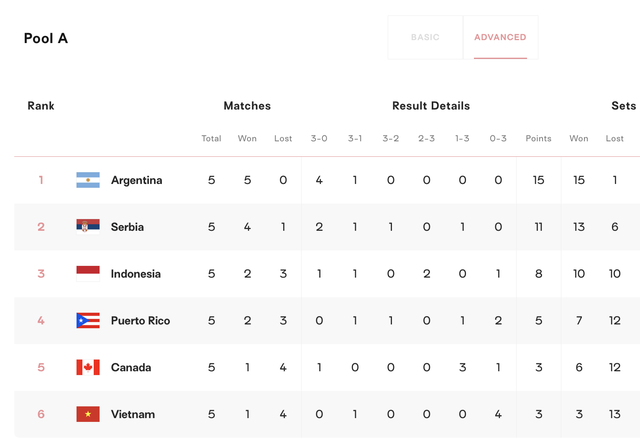
Task: Open Puerto Rico team link
Action: click(140, 321)
